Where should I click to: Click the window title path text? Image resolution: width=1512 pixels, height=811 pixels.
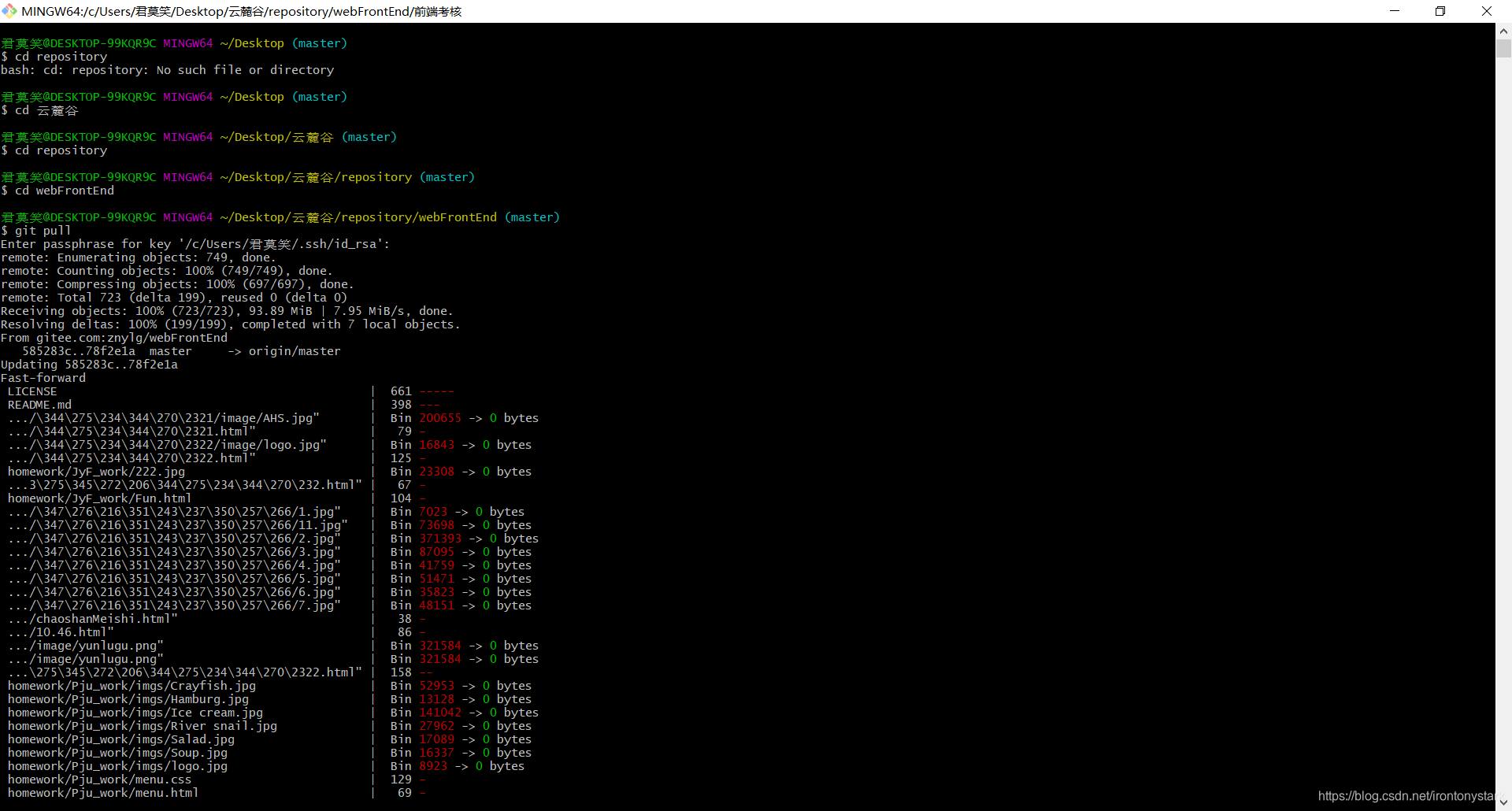(242, 11)
